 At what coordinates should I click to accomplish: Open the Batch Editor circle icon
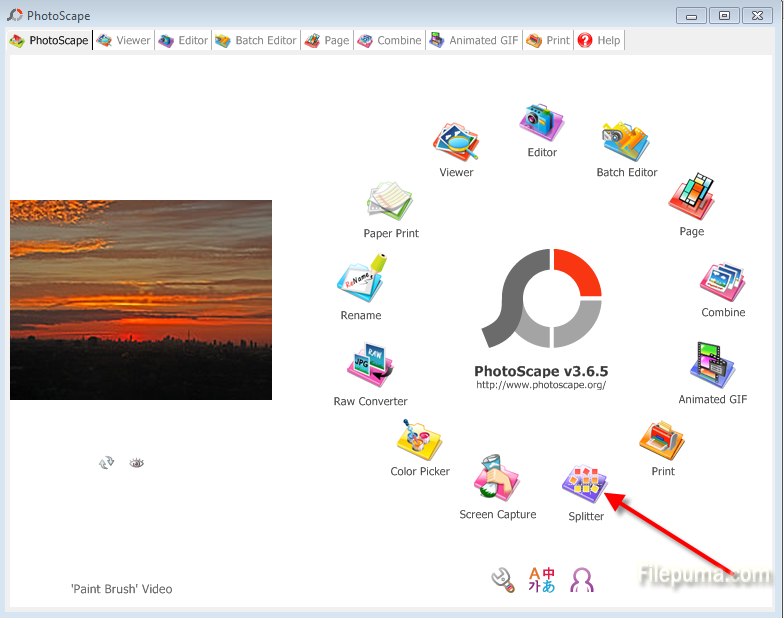click(x=626, y=143)
